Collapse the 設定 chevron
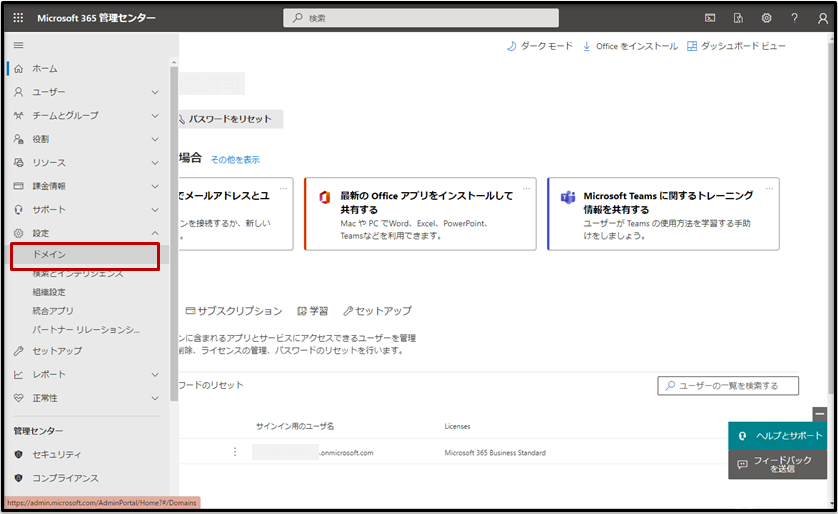The height and width of the screenshot is (514, 838). tap(155, 233)
